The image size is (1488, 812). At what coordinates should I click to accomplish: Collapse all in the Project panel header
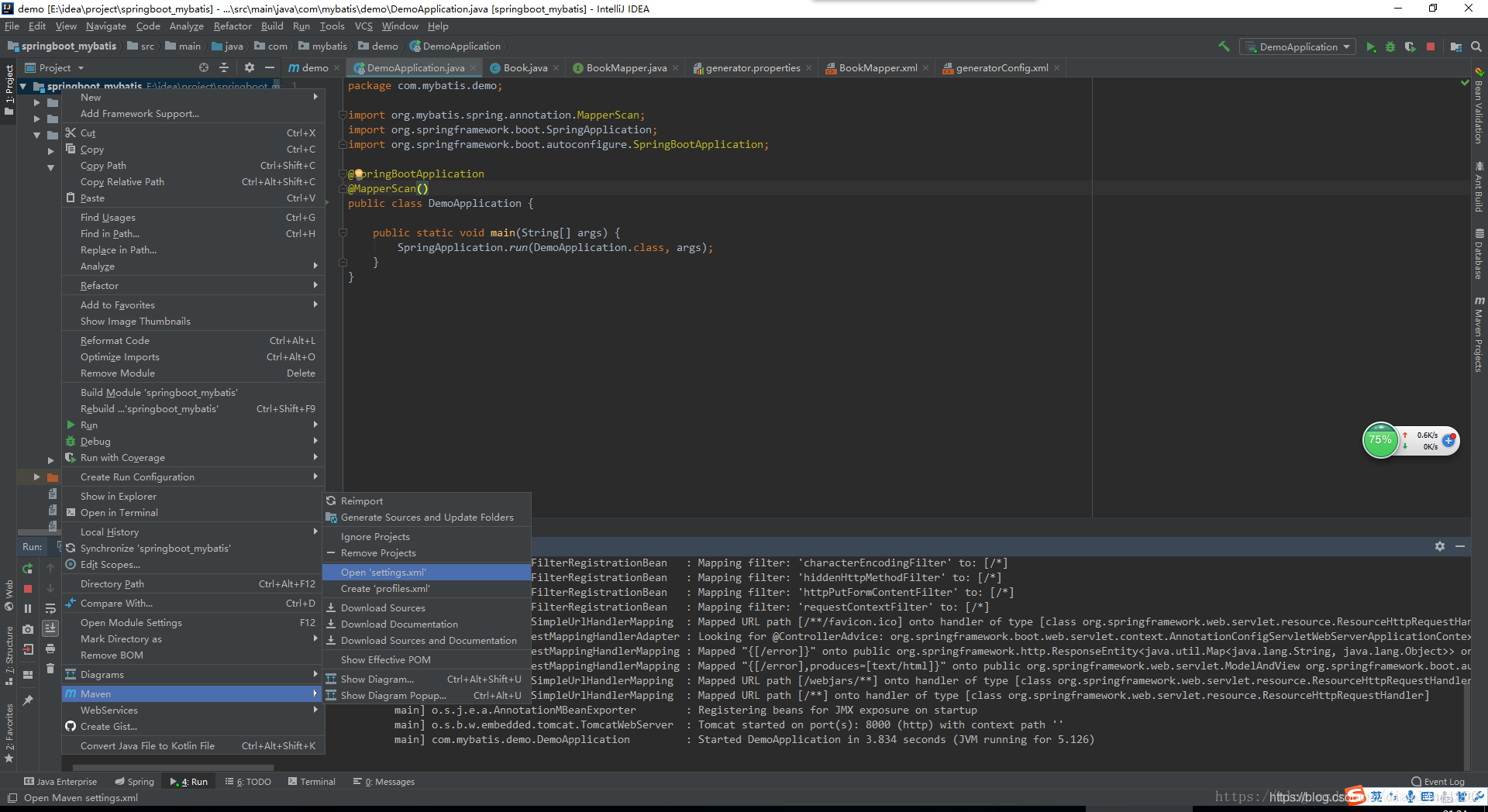tap(224, 68)
